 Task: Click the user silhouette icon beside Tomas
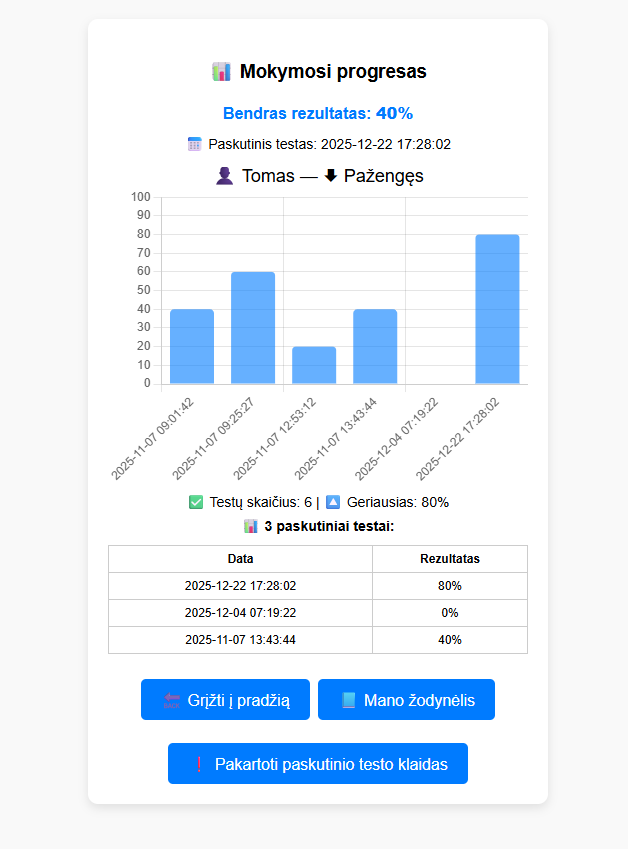(x=224, y=176)
